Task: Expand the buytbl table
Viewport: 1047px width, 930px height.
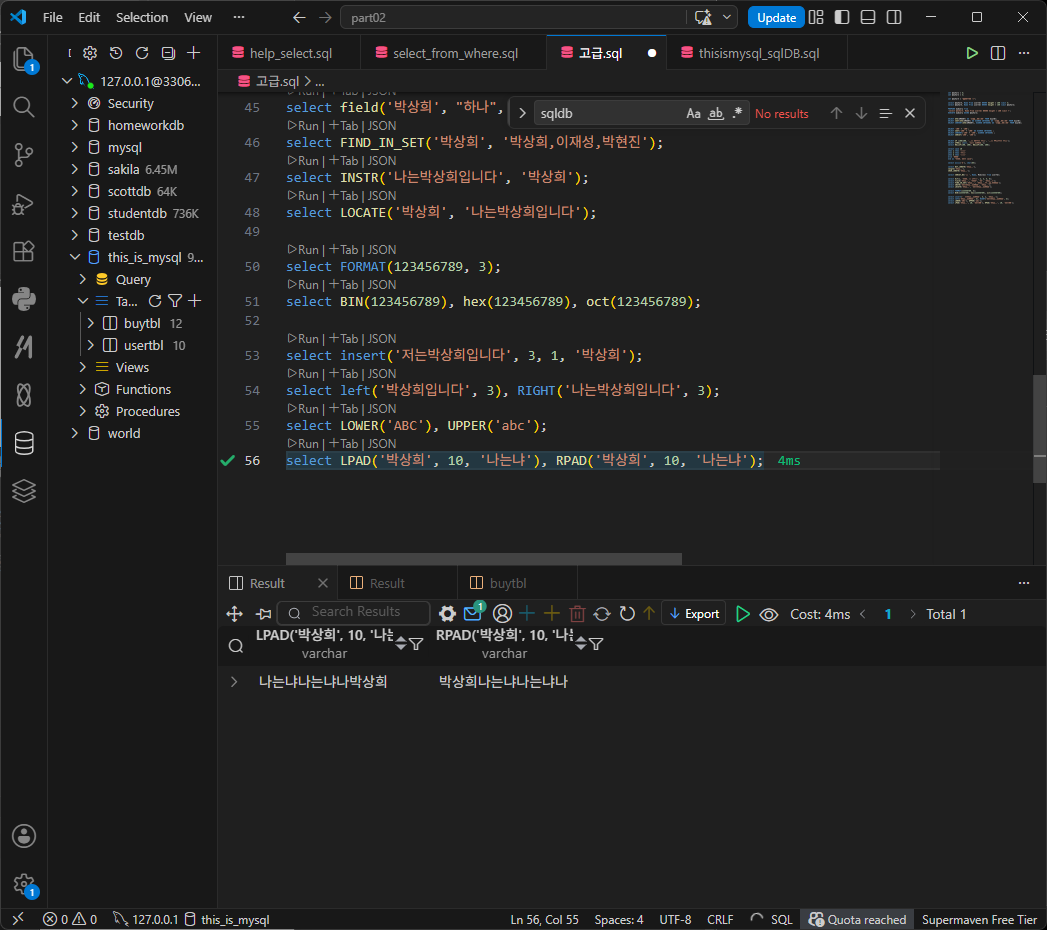Action: 91,323
